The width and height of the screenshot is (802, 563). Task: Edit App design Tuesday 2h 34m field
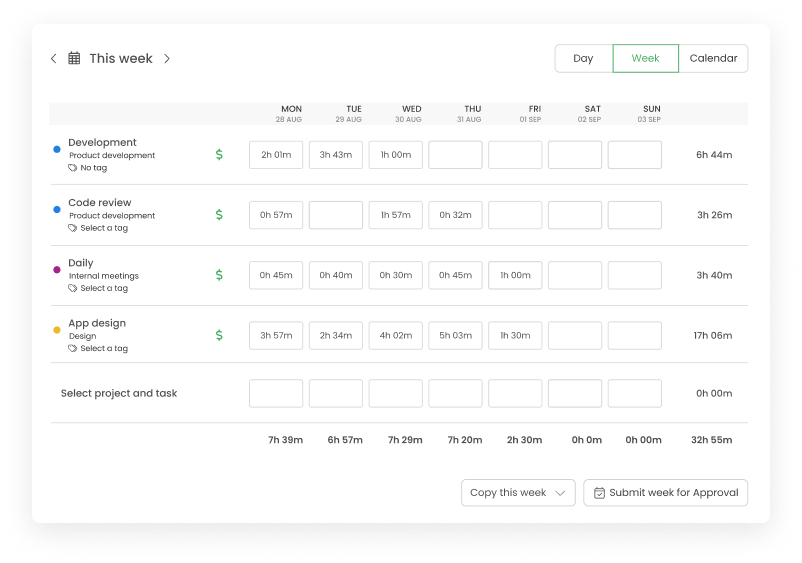(x=336, y=335)
